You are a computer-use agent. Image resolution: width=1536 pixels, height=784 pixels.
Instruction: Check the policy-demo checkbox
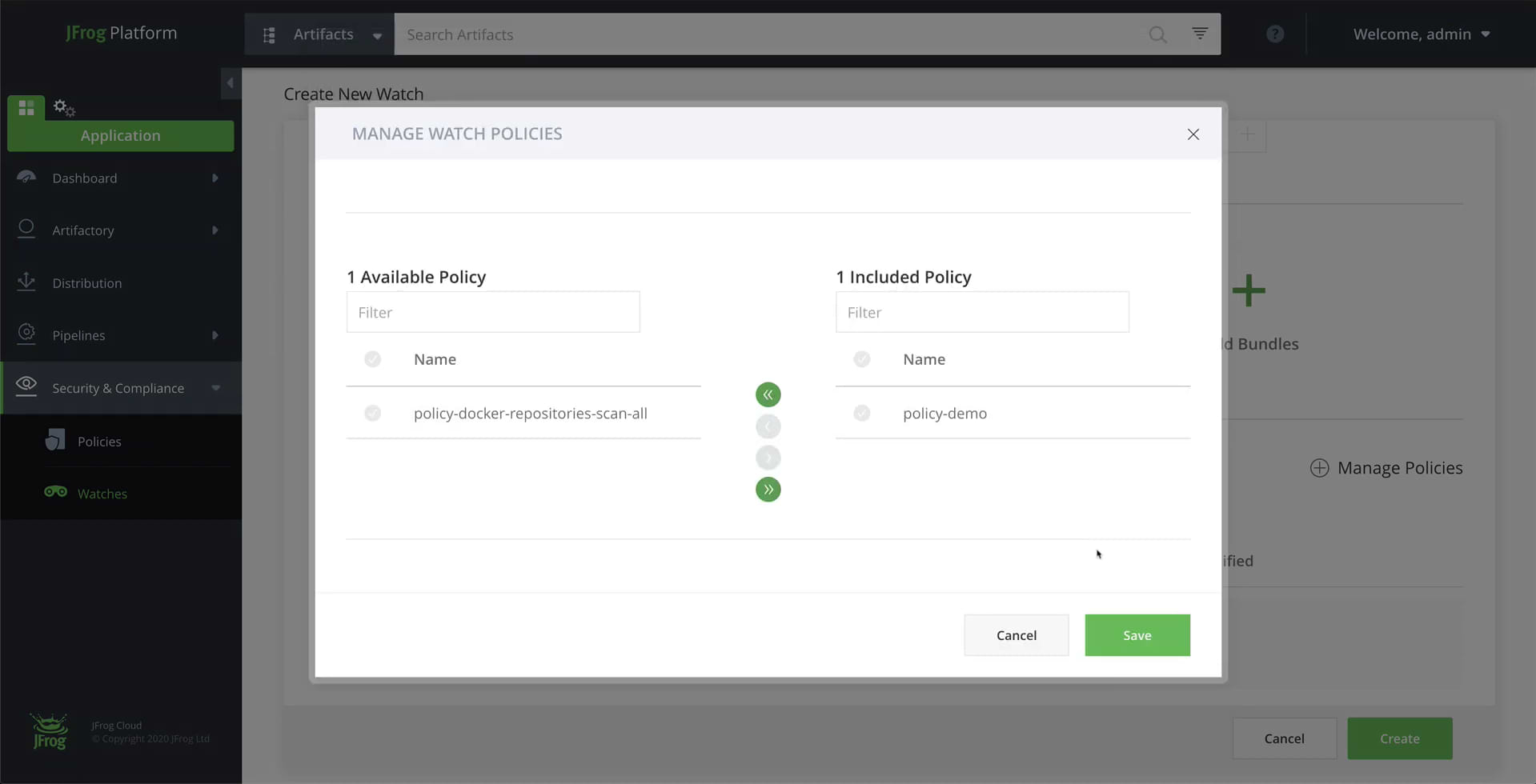(x=861, y=413)
